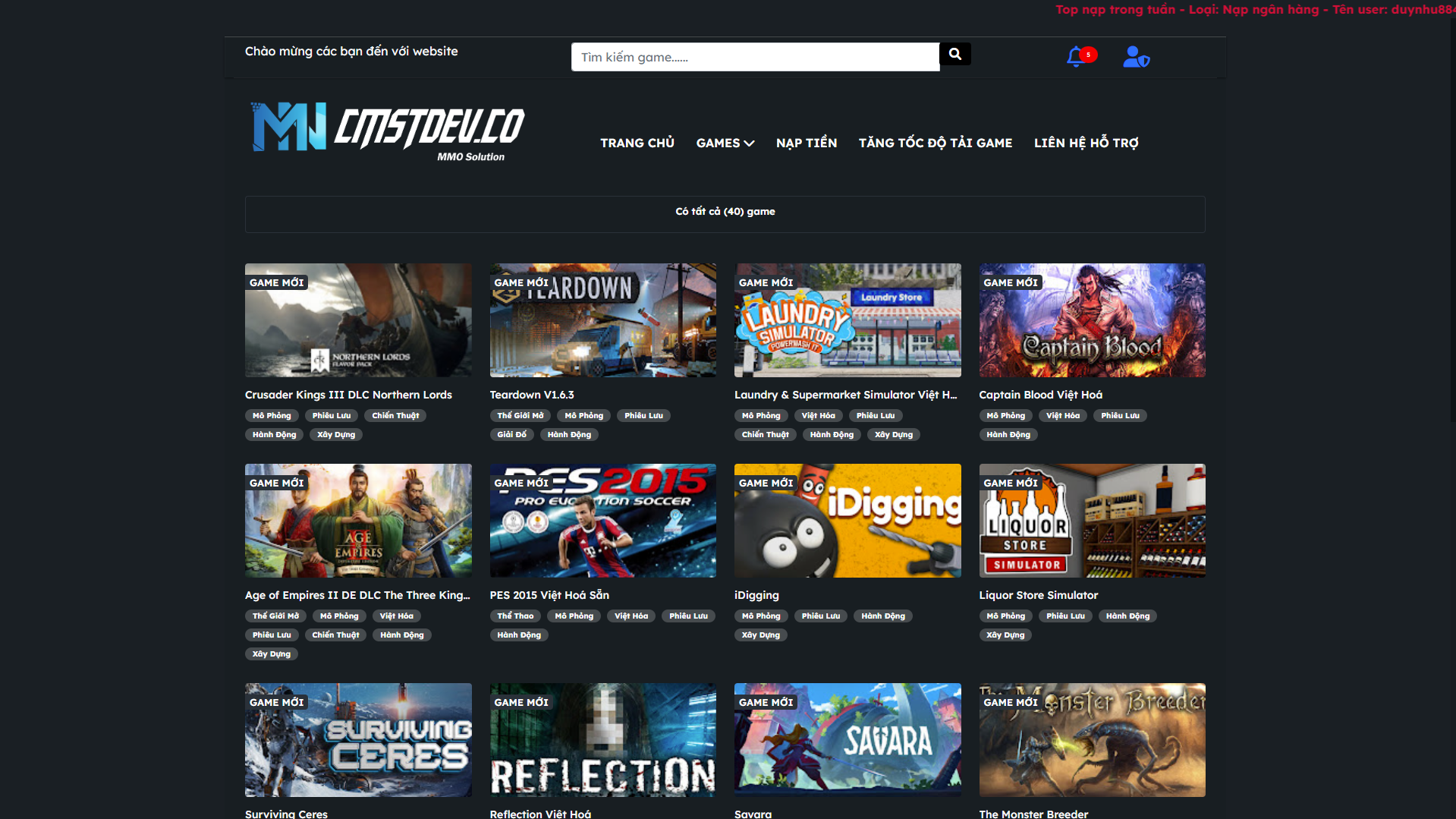1456x819 pixels.
Task: Open LIÊN HỆ HỖ TRỢ page
Action: [x=1086, y=143]
